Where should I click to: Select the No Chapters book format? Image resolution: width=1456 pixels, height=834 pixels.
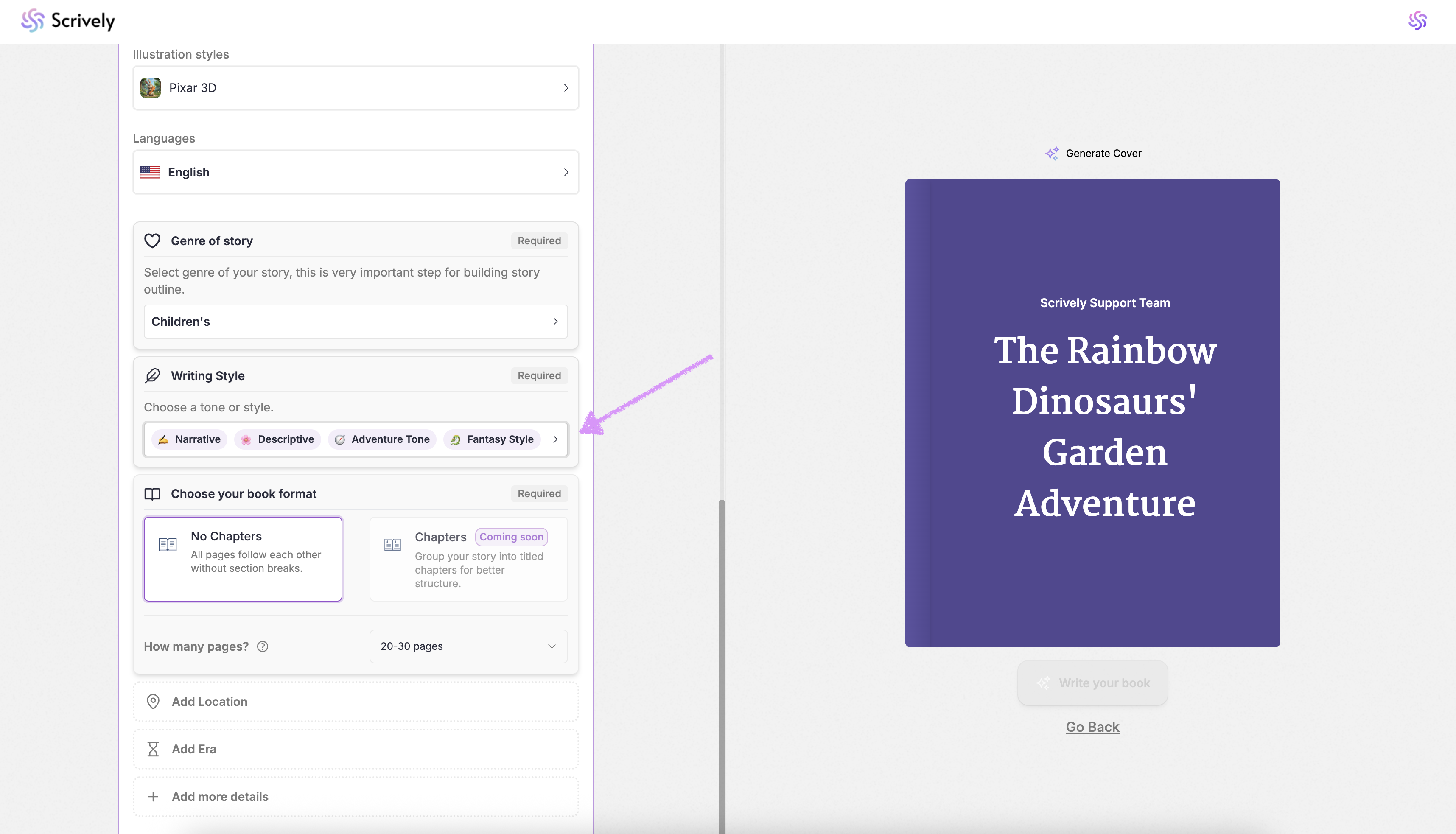click(243, 559)
